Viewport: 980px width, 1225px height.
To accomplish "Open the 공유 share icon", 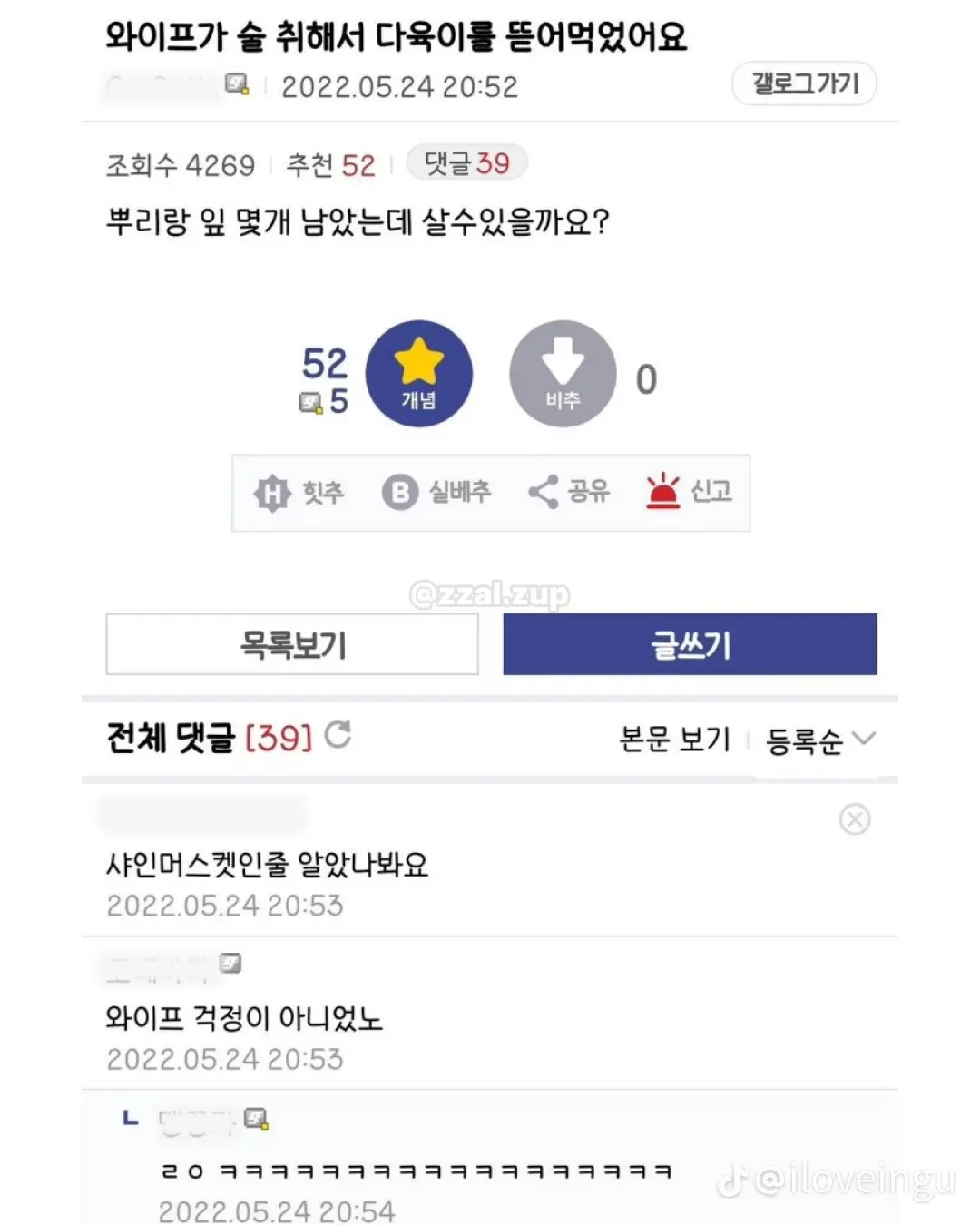I will pos(544,492).
